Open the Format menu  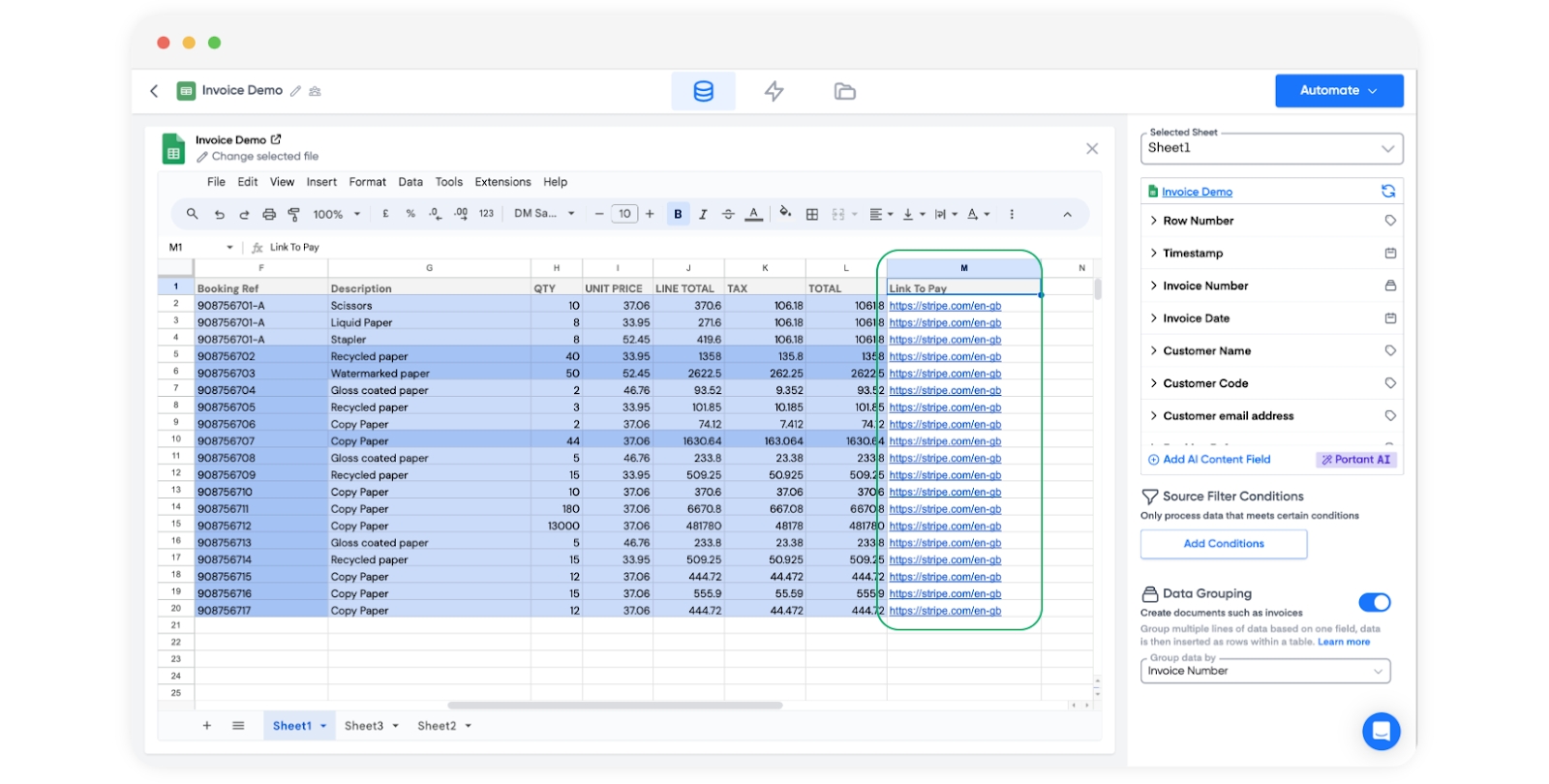tap(367, 182)
